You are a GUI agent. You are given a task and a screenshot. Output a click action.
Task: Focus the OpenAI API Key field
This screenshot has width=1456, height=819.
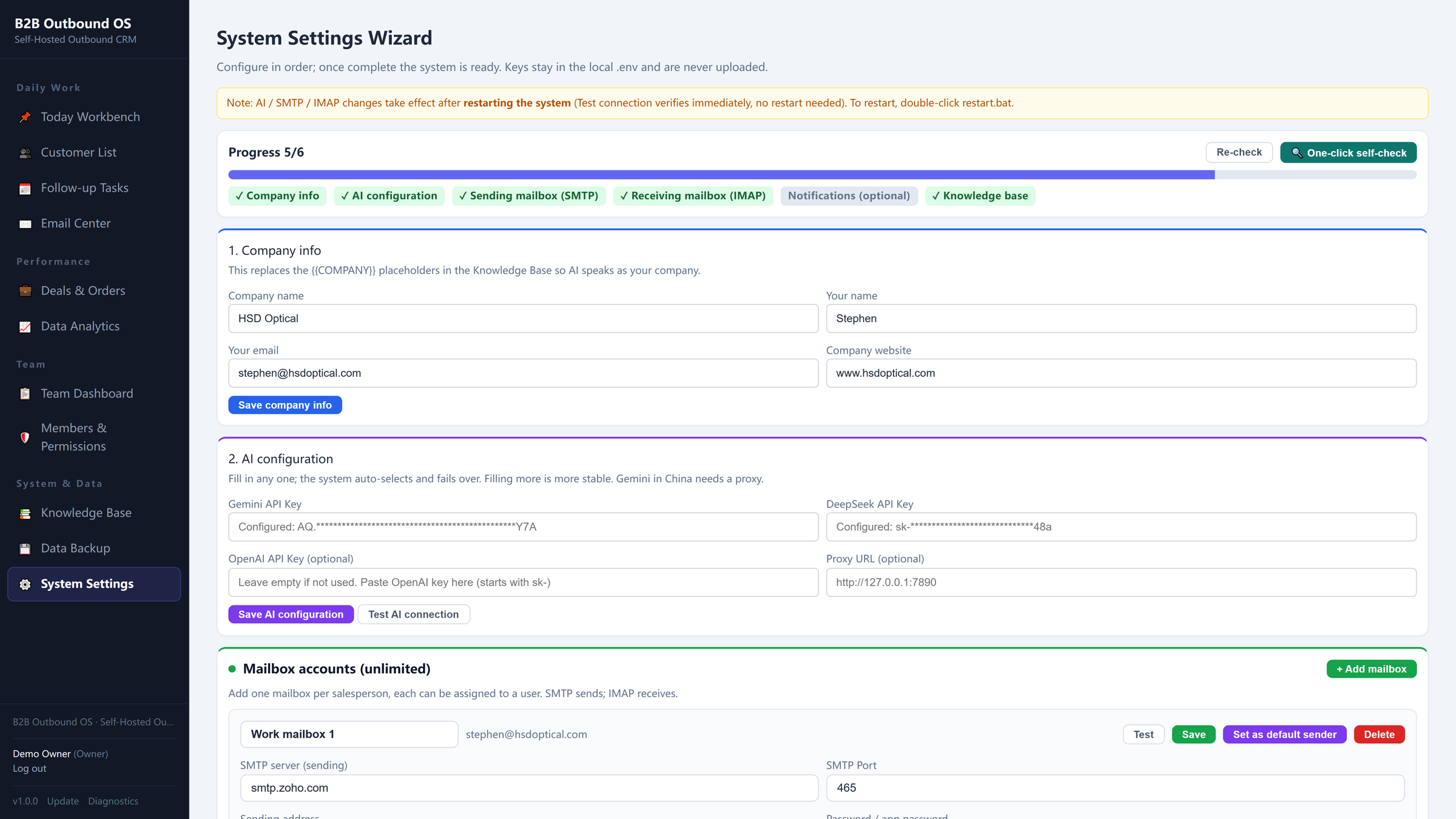click(523, 582)
